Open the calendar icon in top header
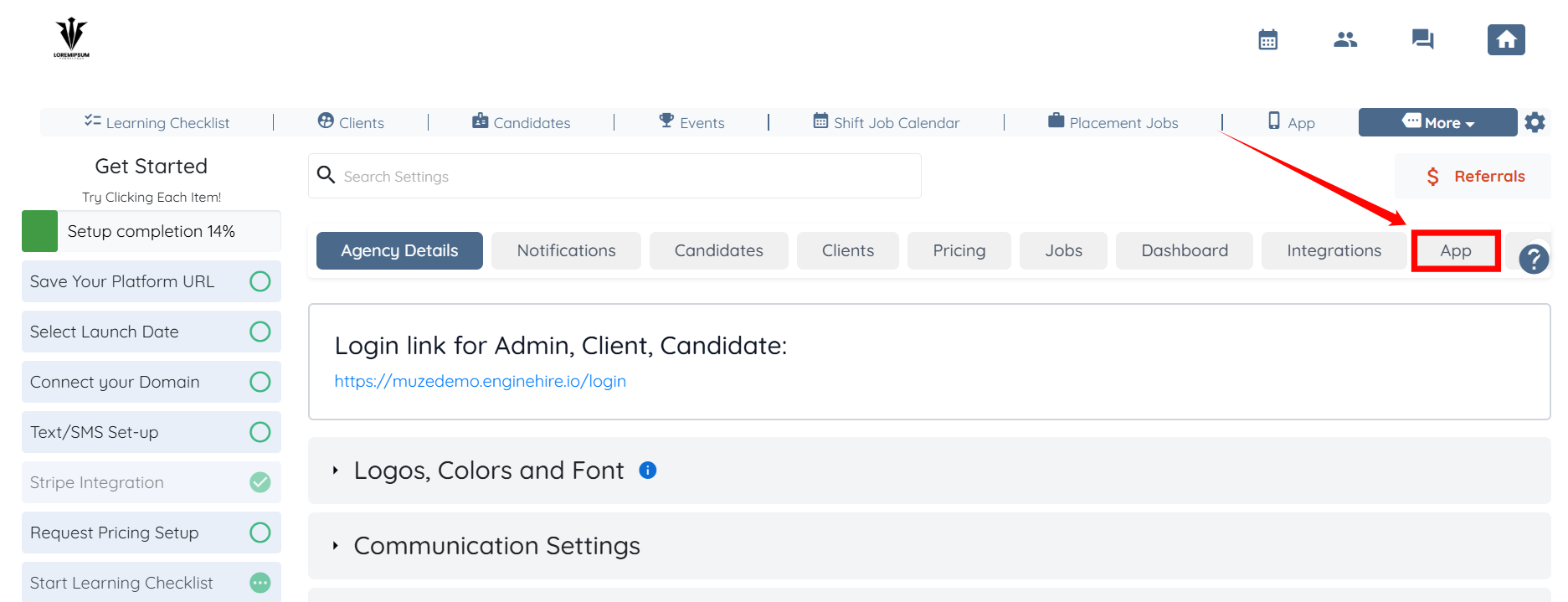This screenshot has width=1568, height=602. click(x=1267, y=39)
